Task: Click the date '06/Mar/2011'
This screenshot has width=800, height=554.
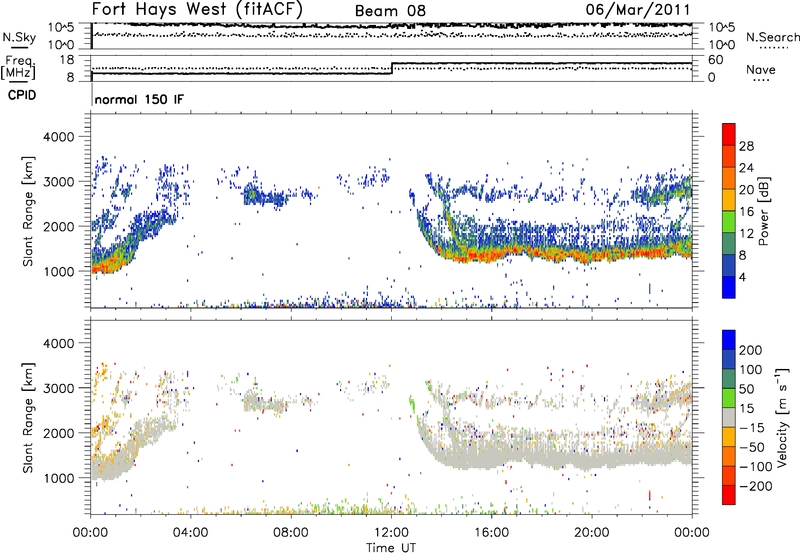Action: pos(638,9)
